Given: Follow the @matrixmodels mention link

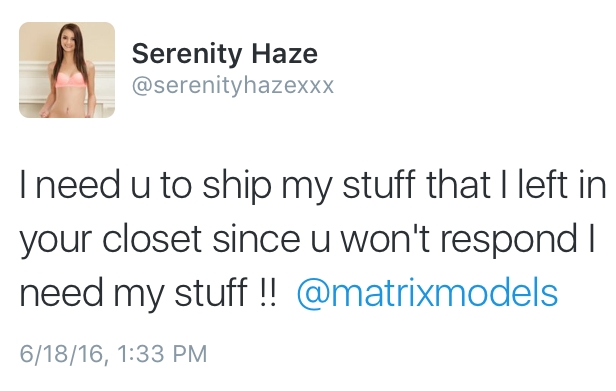Looking at the screenshot, I should click(x=427, y=293).
